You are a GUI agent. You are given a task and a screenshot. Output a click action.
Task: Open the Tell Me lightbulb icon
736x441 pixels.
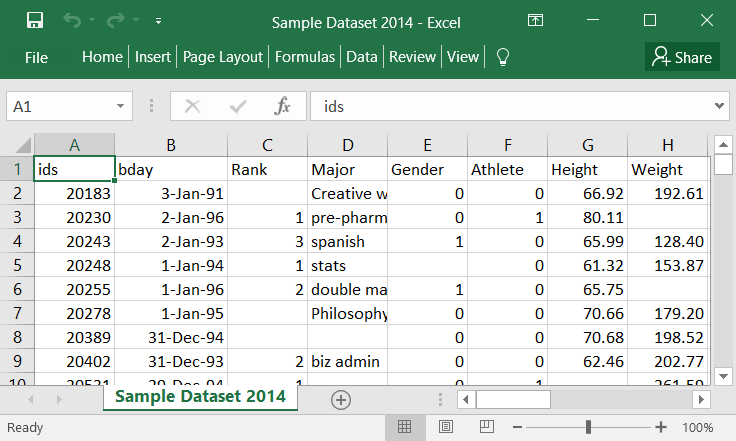(x=503, y=57)
